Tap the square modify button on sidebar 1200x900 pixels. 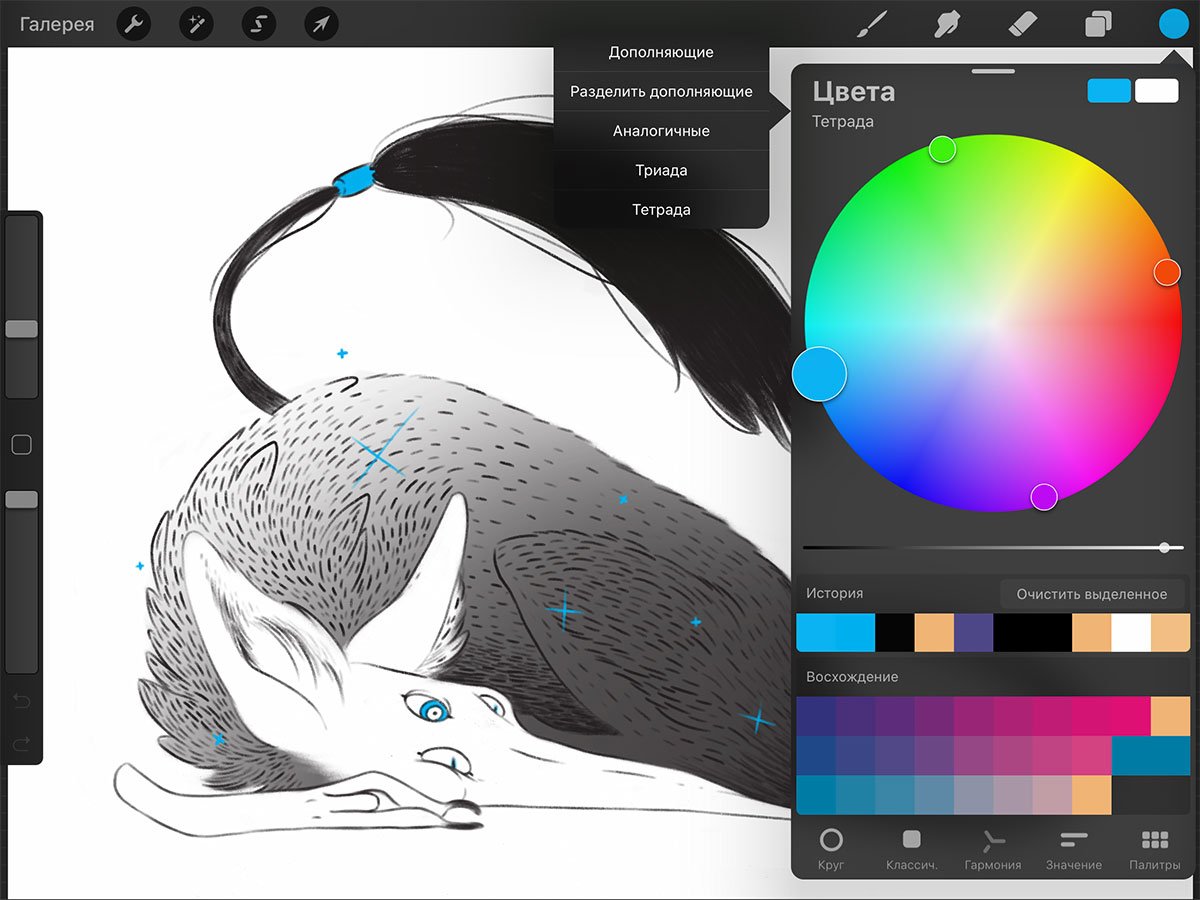click(22, 445)
